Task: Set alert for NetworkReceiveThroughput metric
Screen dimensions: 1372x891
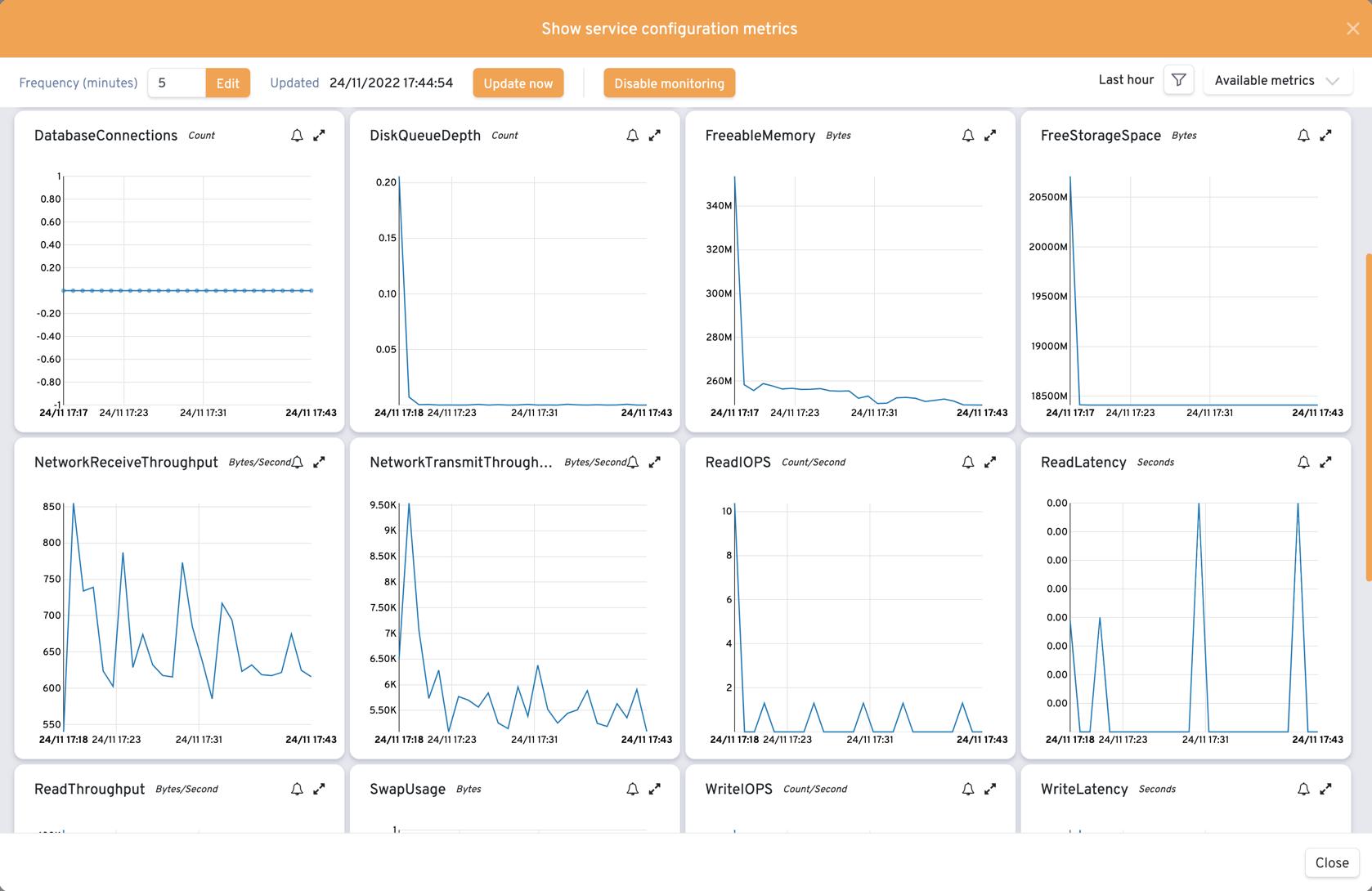Action: click(x=297, y=463)
